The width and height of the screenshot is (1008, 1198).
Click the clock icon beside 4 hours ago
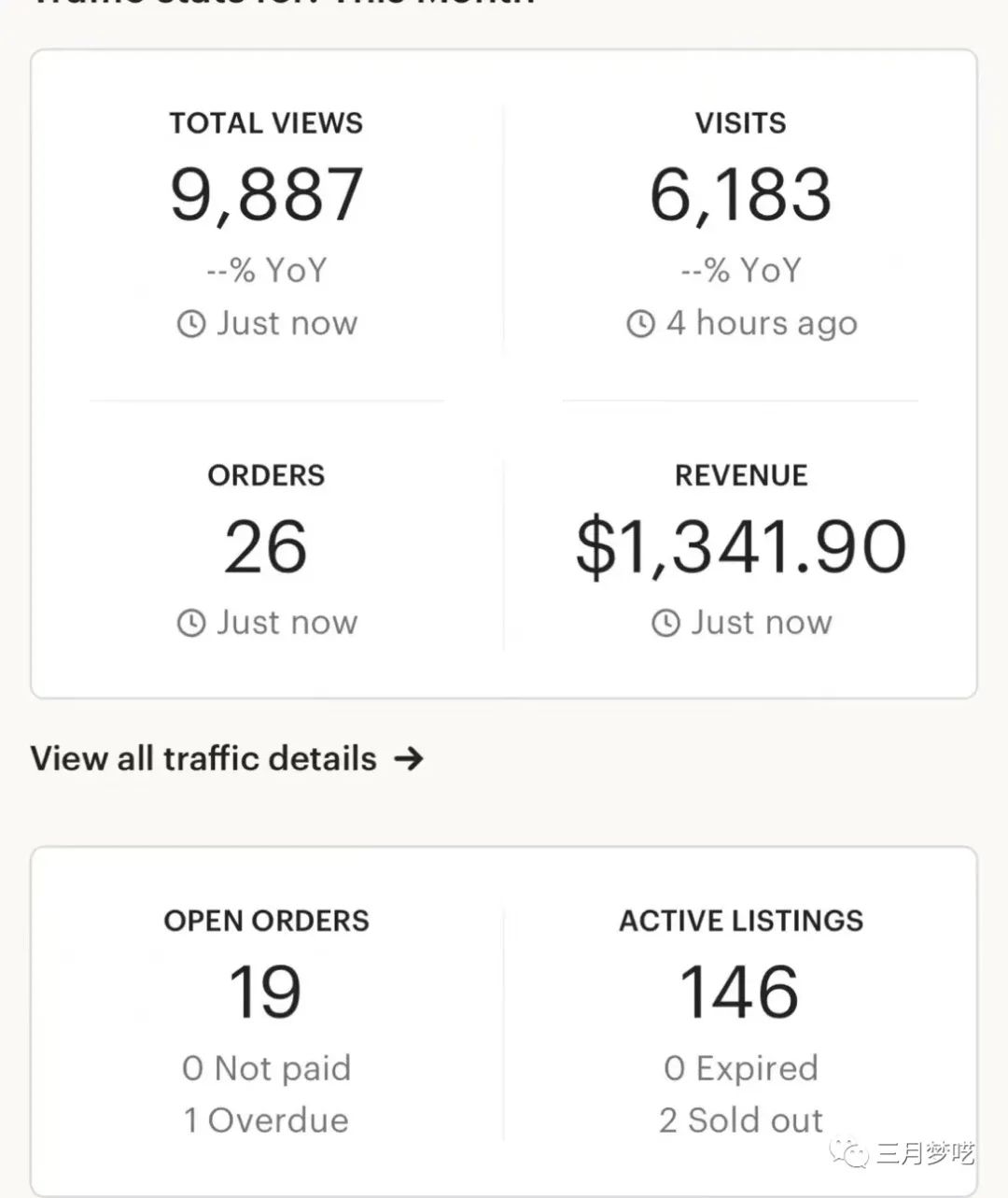pyautogui.click(x=640, y=324)
